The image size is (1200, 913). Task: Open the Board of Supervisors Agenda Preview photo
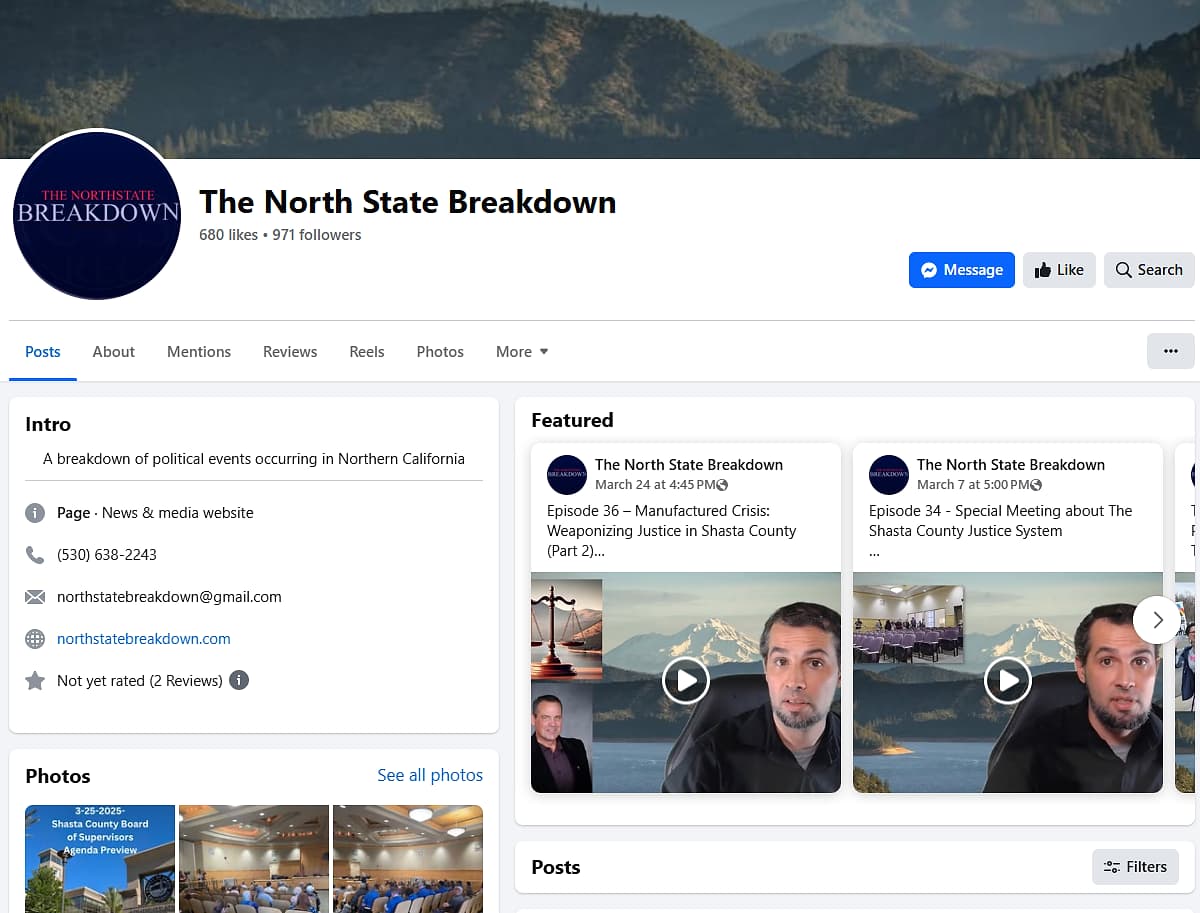point(100,858)
